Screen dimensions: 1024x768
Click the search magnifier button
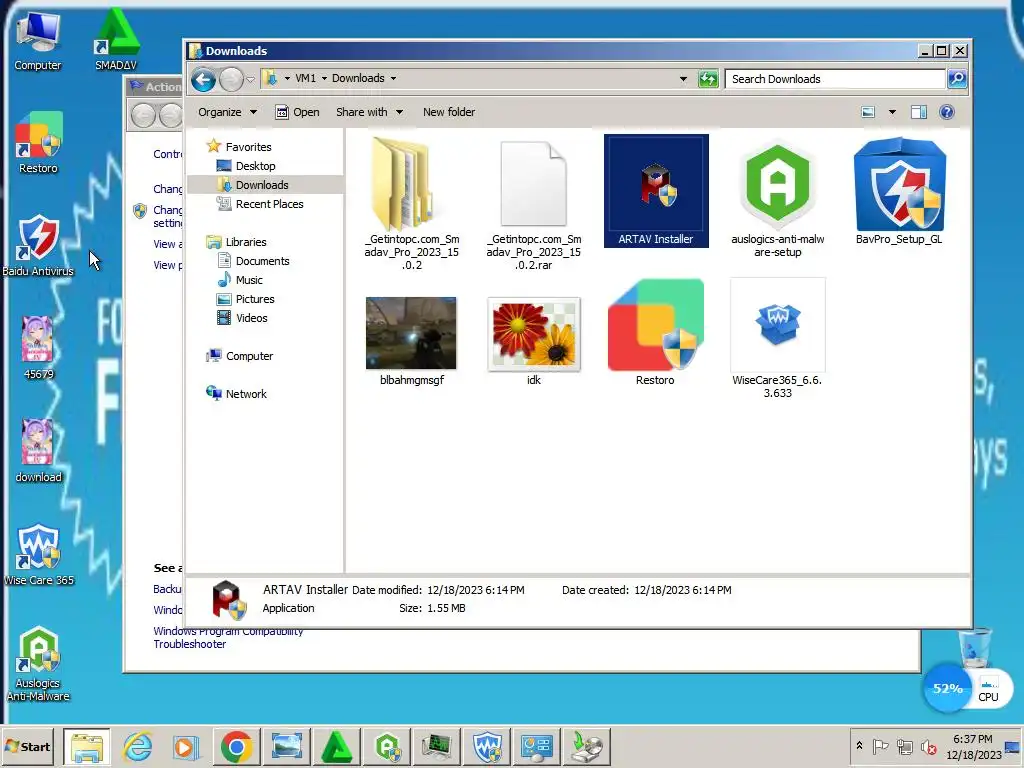[x=957, y=79]
